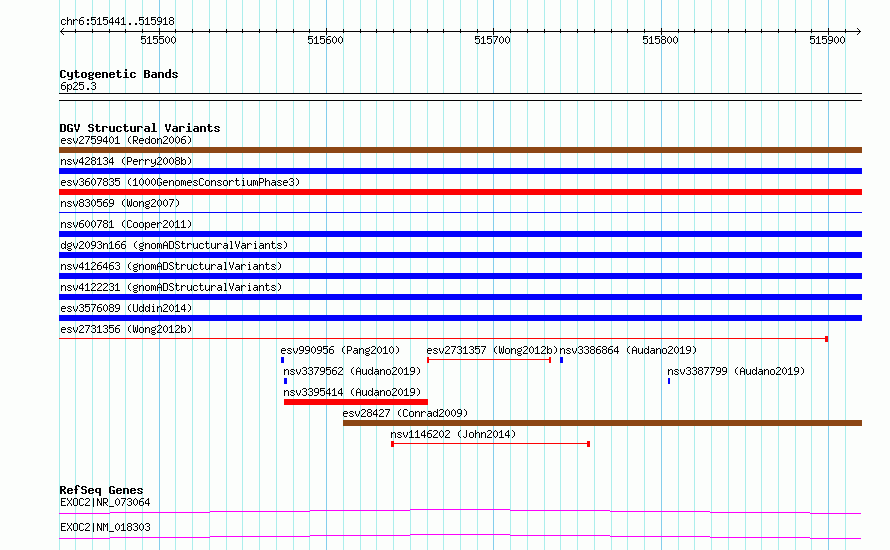Click the esv28427 (Conrad2009) label
This screenshot has height=550, width=890.
[405, 413]
